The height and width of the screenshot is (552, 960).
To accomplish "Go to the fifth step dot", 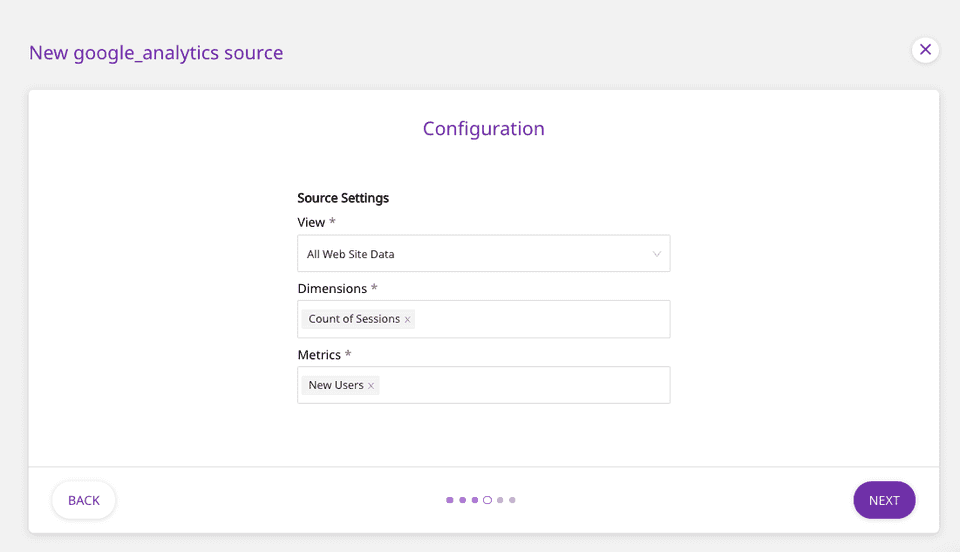I will coord(500,500).
